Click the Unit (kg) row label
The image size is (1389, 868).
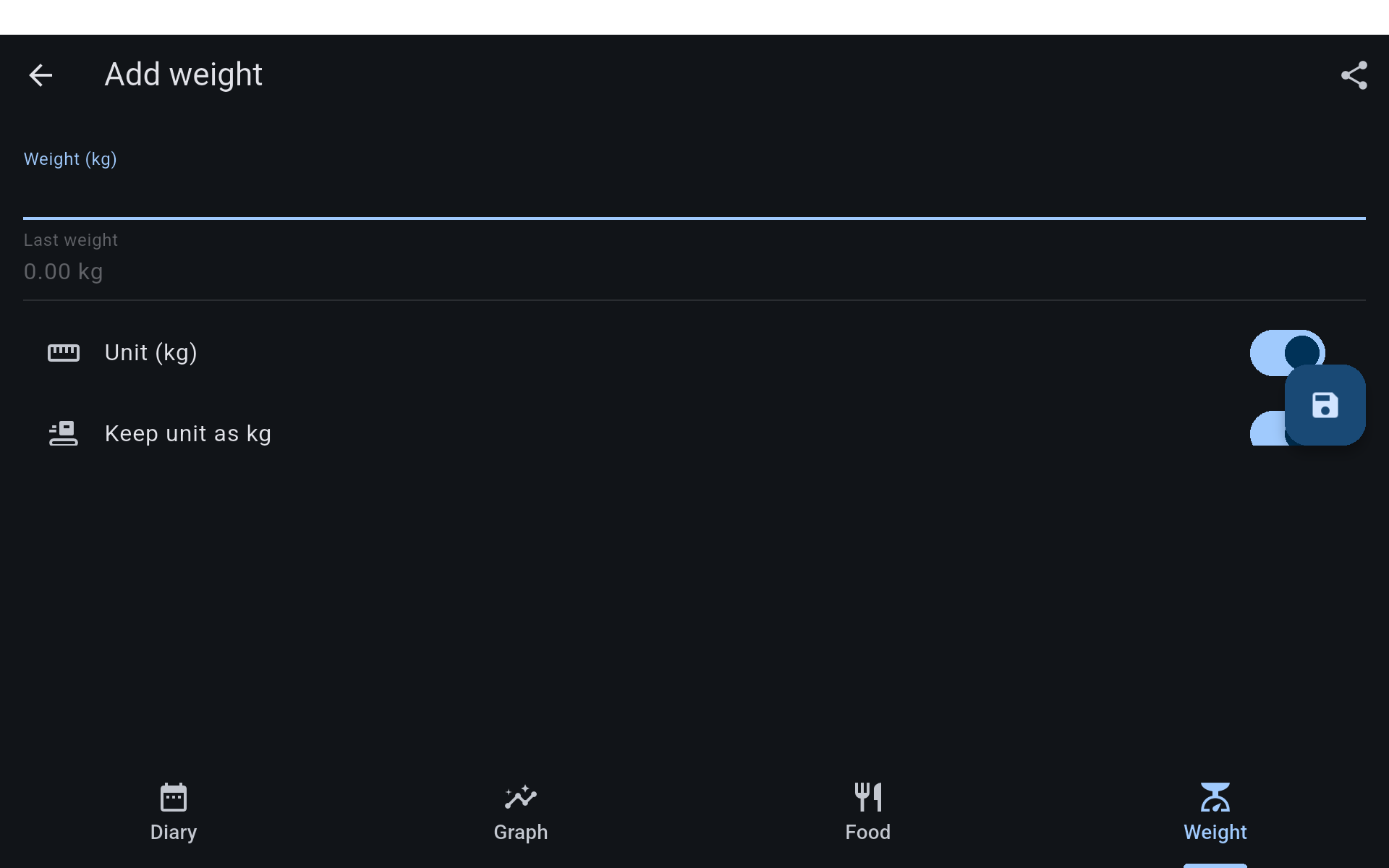pyautogui.click(x=150, y=353)
